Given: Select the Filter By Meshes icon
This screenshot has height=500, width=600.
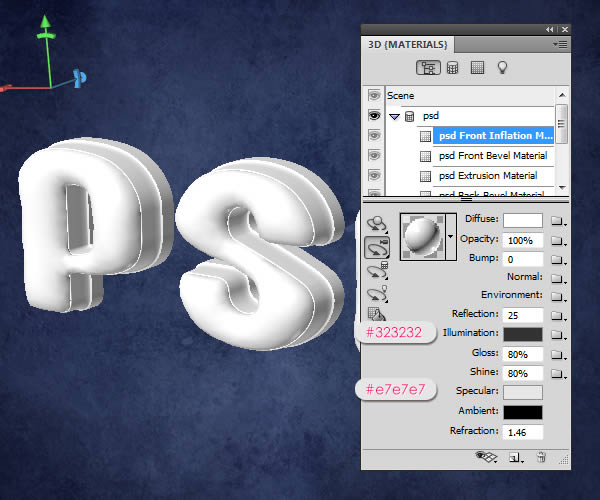Looking at the screenshot, I should pyautogui.click(x=452, y=68).
